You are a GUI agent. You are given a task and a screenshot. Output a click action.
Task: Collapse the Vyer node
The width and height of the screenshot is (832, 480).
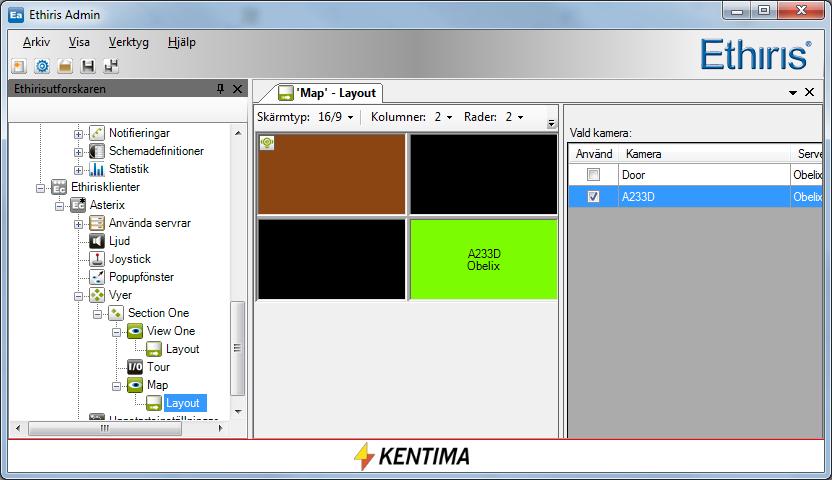click(x=78, y=296)
